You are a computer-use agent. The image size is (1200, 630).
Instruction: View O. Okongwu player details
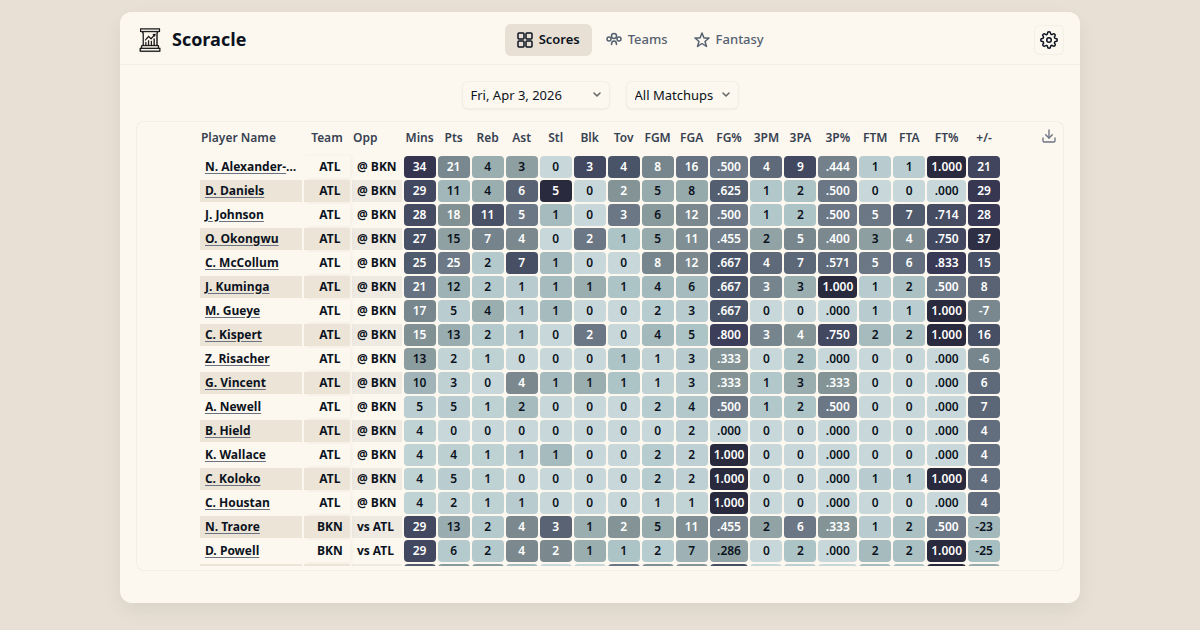(x=242, y=239)
